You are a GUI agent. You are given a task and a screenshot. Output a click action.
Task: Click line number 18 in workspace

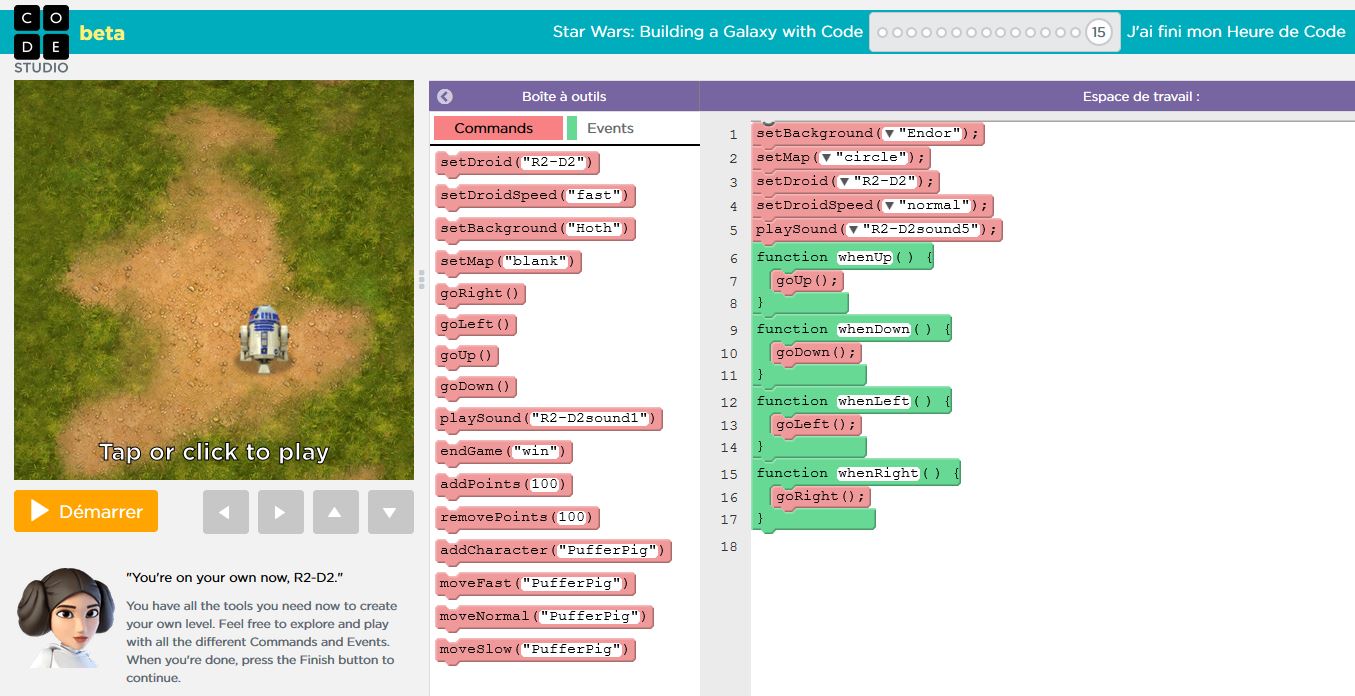[x=728, y=546]
